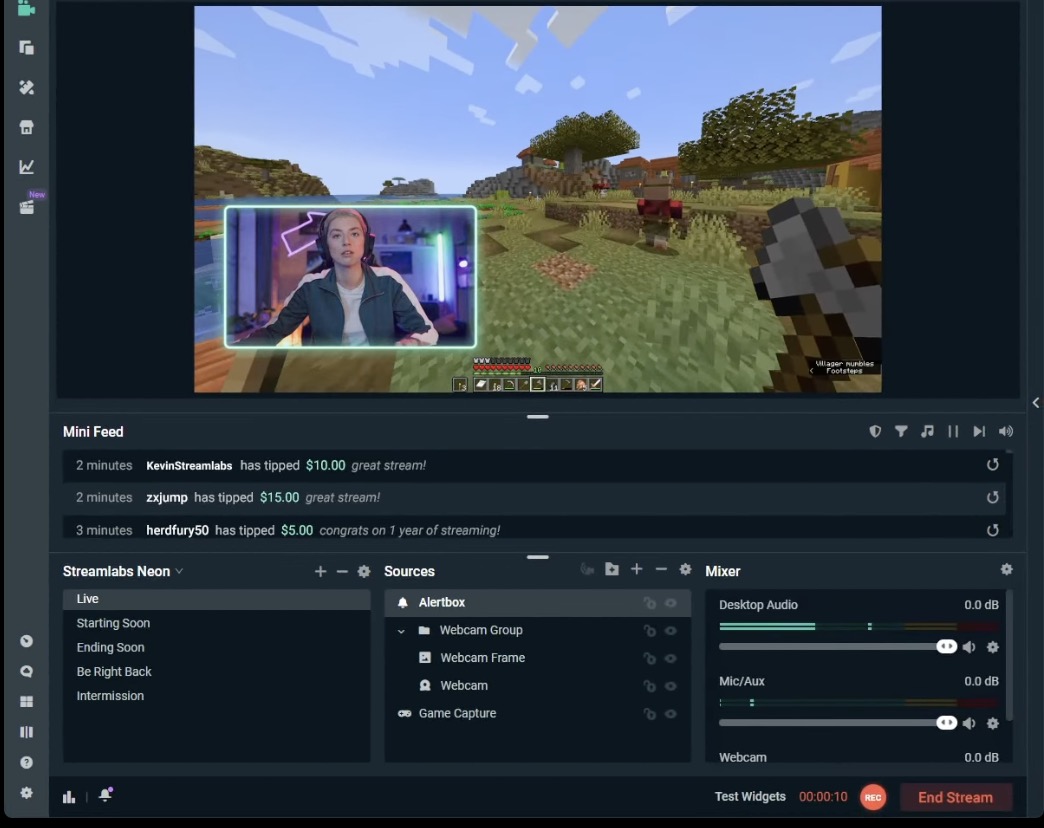Mute Mini Feed alert sounds
The height and width of the screenshot is (828, 1044).
[1006, 432]
